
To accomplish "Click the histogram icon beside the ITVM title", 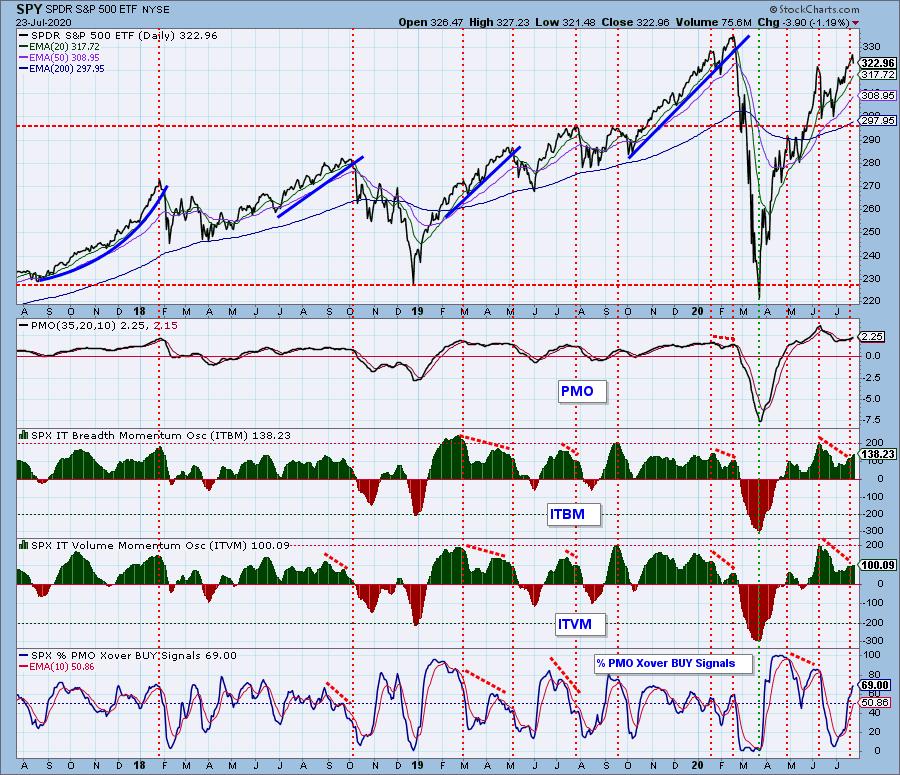I will (24, 545).
